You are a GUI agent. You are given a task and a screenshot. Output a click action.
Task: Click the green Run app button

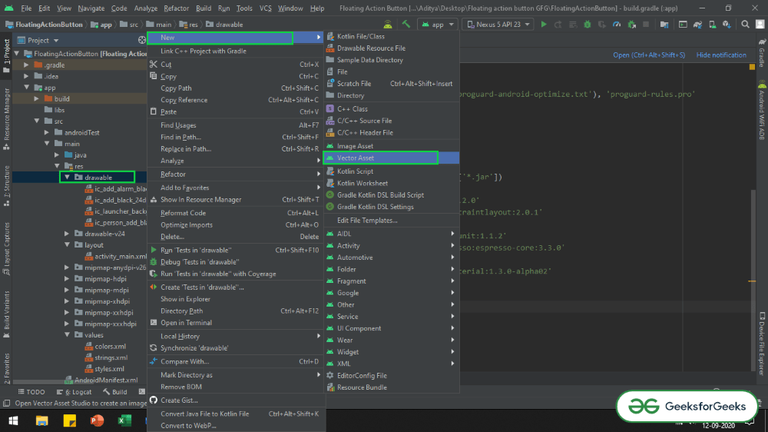[544, 24]
